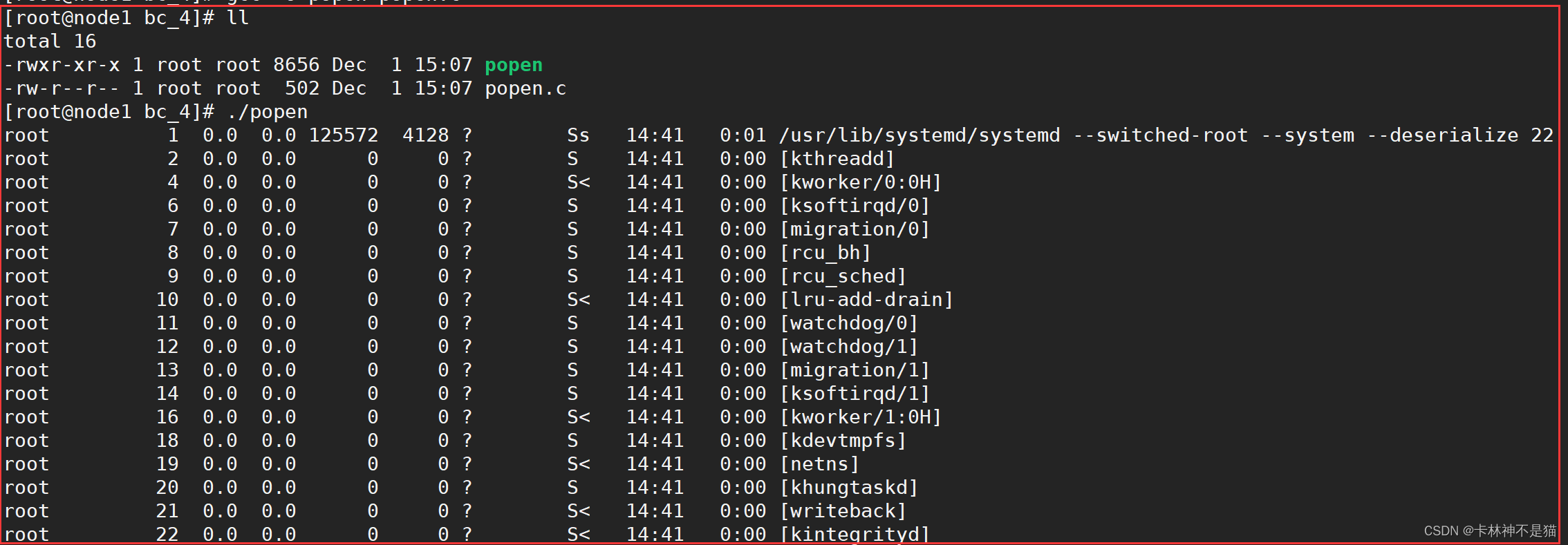The image size is (1568, 545).
Task: Click the [writeback] process name
Action: point(843,511)
